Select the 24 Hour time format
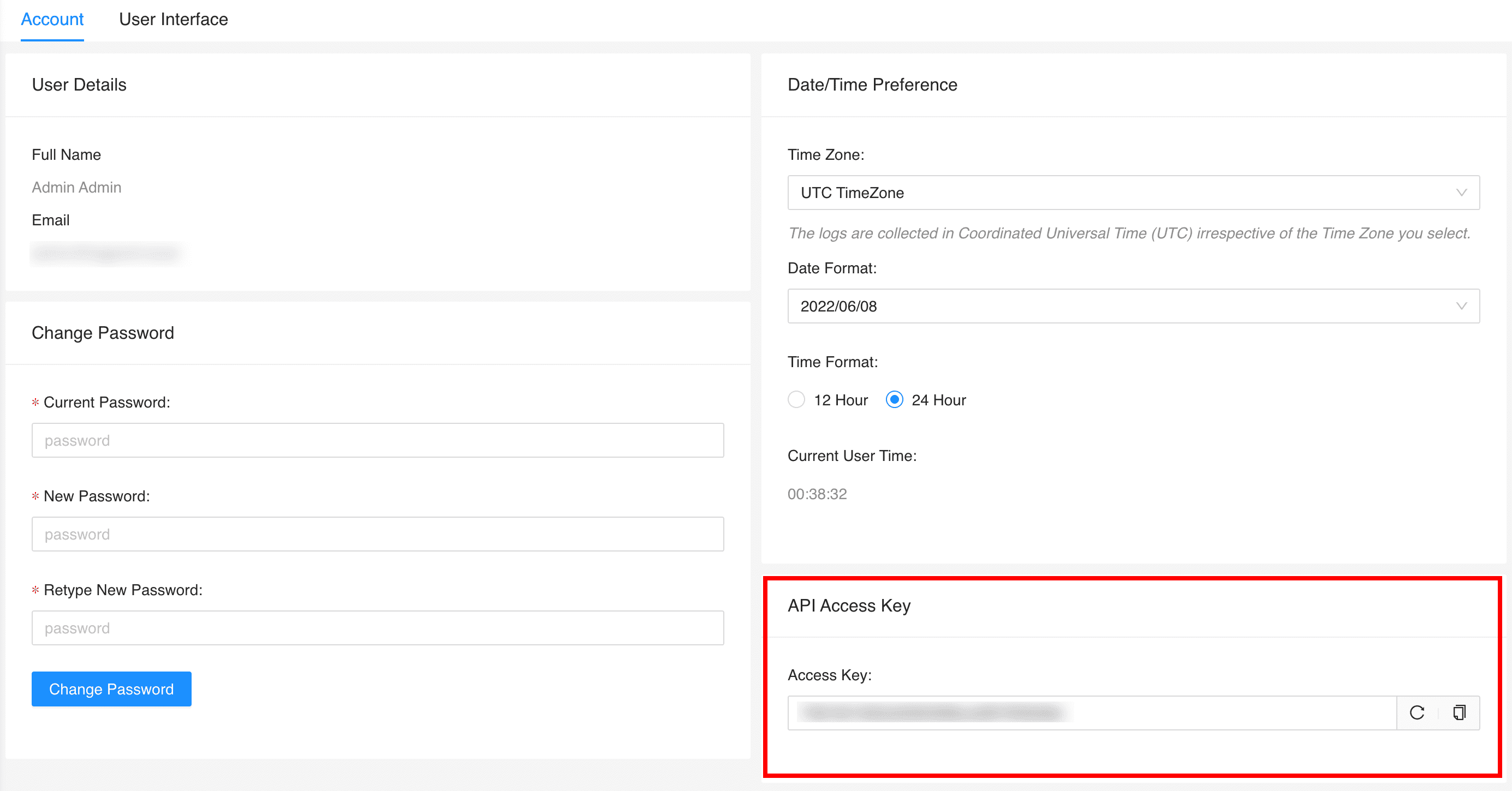The image size is (1512, 791). pos(894,400)
